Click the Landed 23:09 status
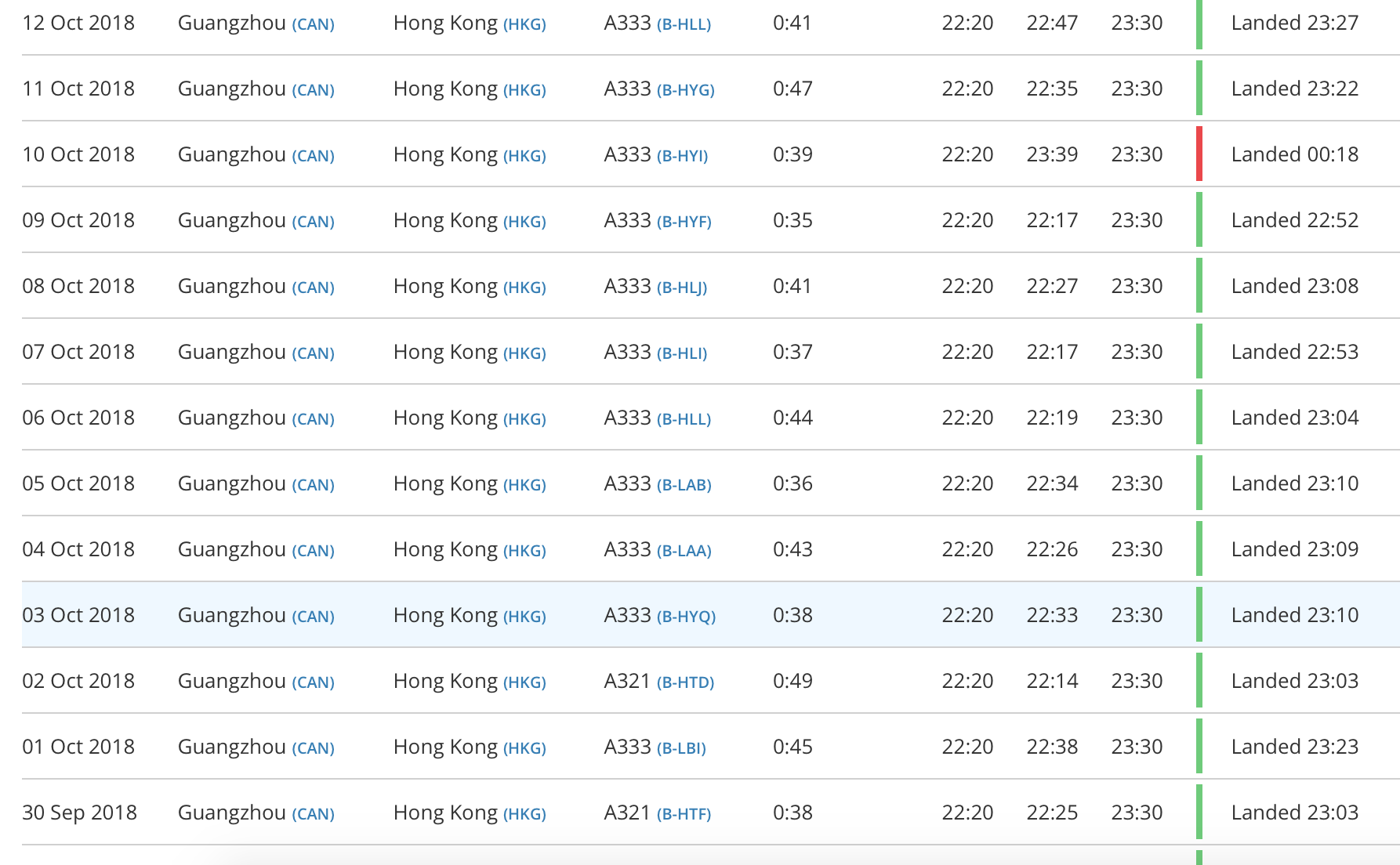 pos(1295,549)
